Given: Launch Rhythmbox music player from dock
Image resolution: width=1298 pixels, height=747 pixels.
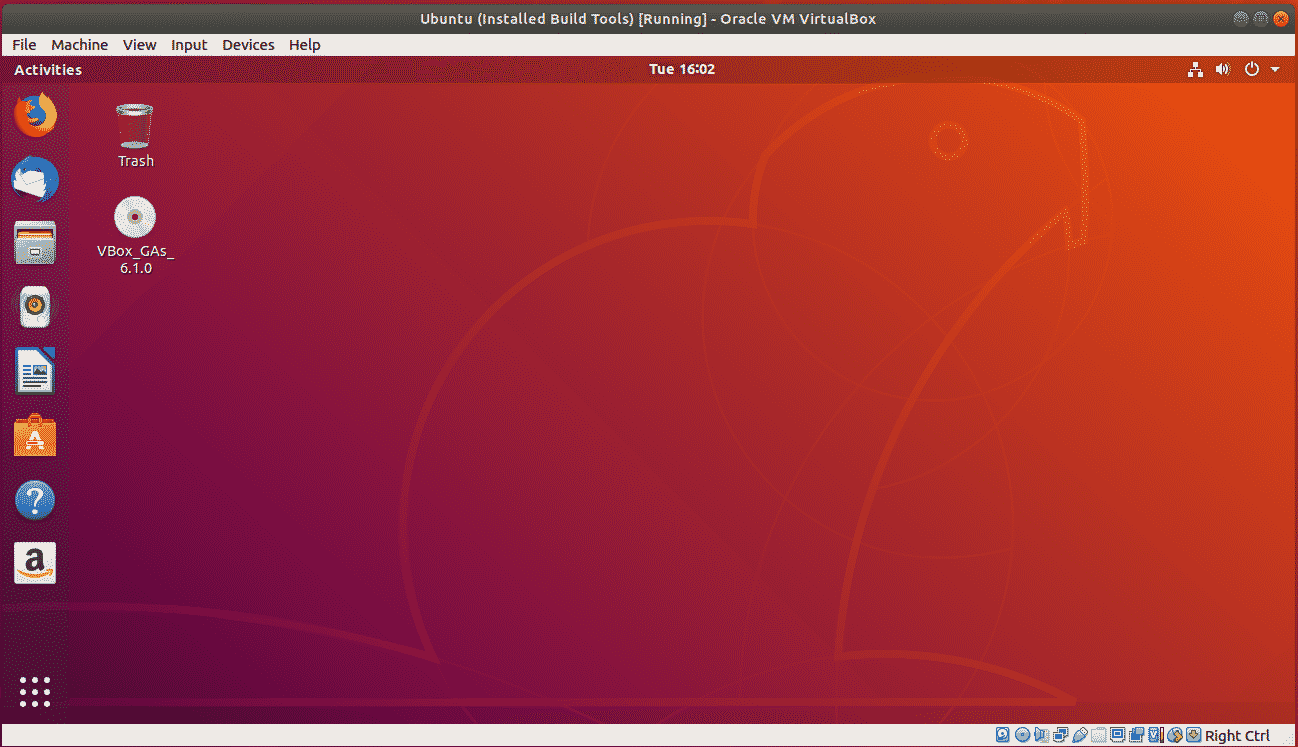Looking at the screenshot, I should (x=35, y=307).
